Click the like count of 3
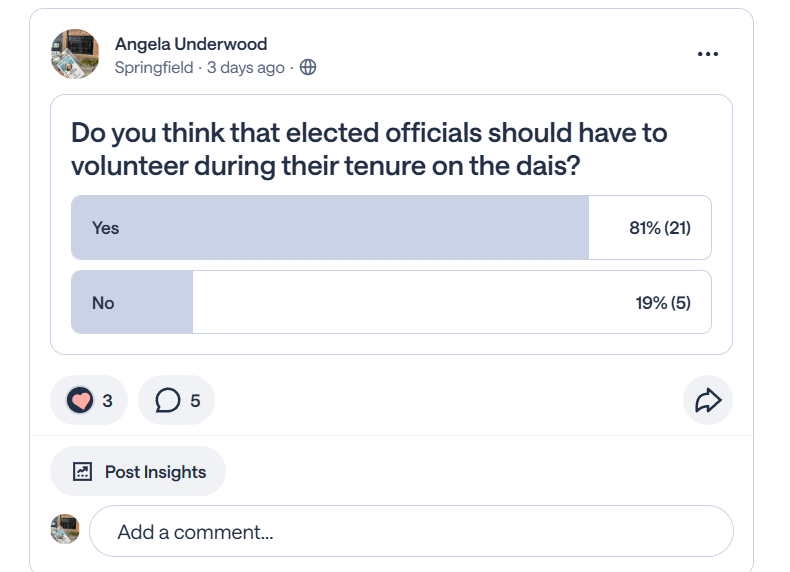The width and height of the screenshot is (790, 572). coord(107,401)
